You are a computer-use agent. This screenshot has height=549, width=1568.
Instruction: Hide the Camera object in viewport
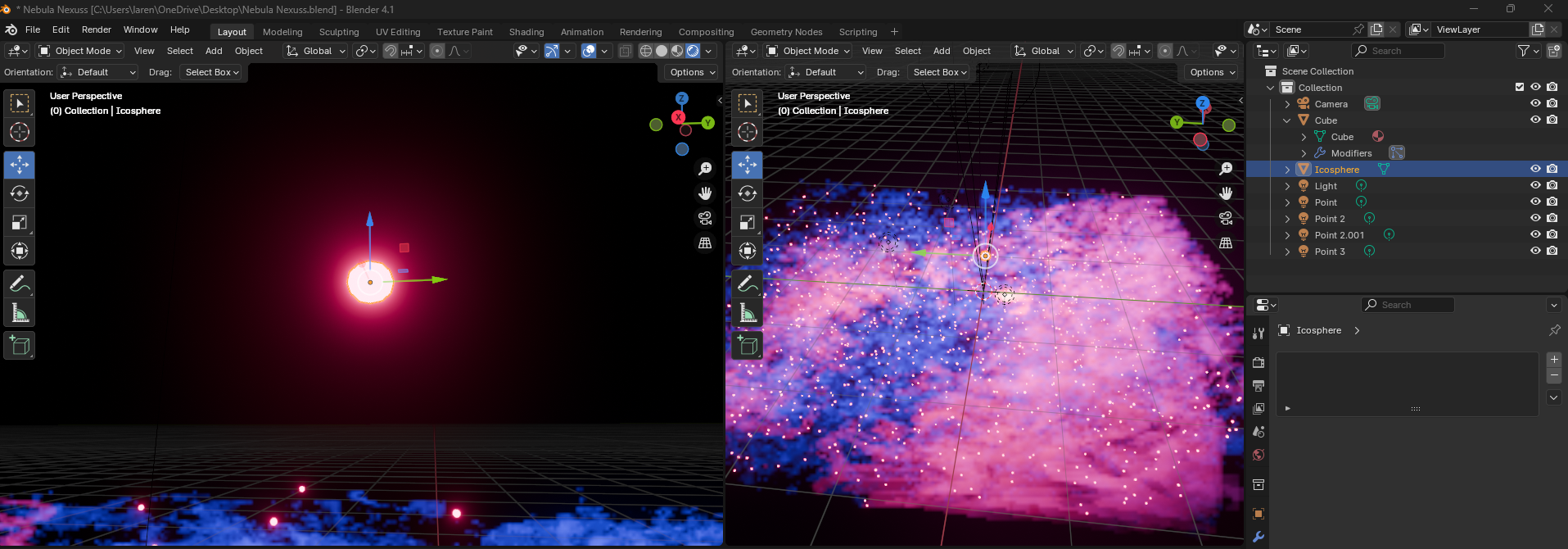pos(1535,103)
